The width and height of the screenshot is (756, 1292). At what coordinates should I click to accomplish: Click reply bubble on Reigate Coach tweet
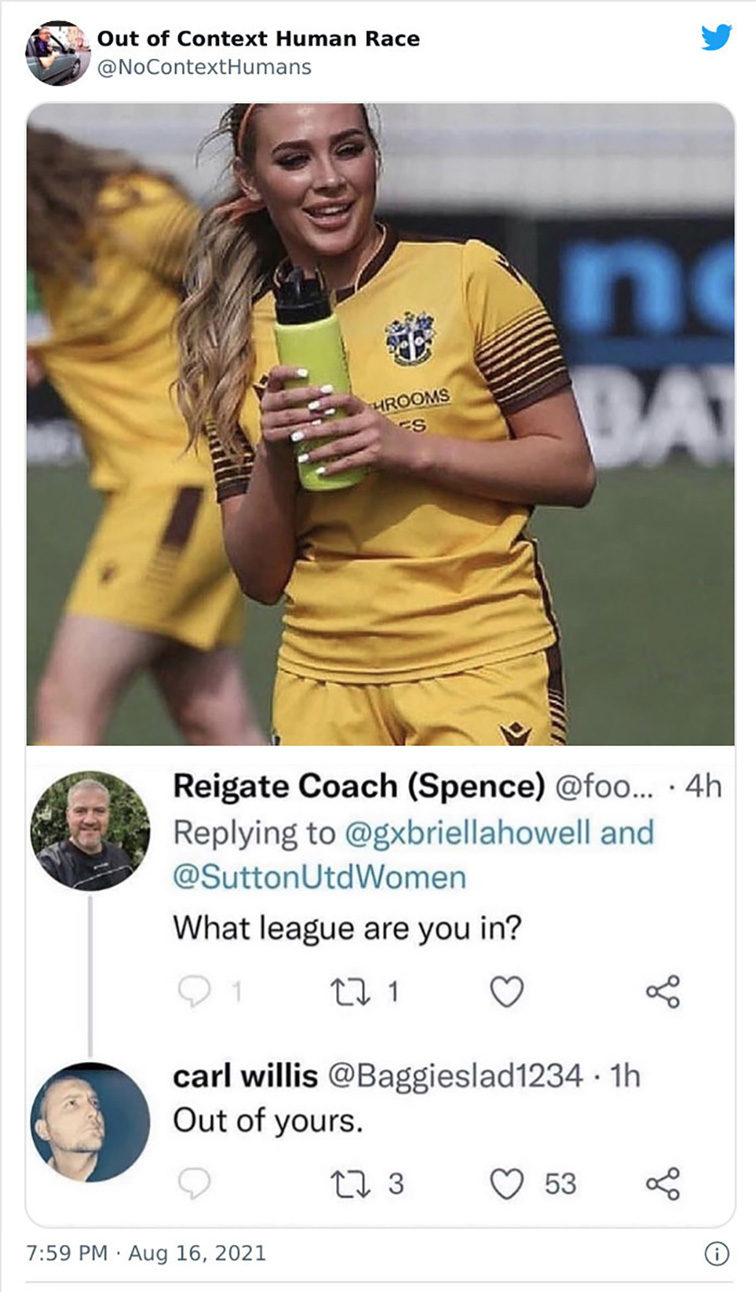pyautogui.click(x=193, y=991)
